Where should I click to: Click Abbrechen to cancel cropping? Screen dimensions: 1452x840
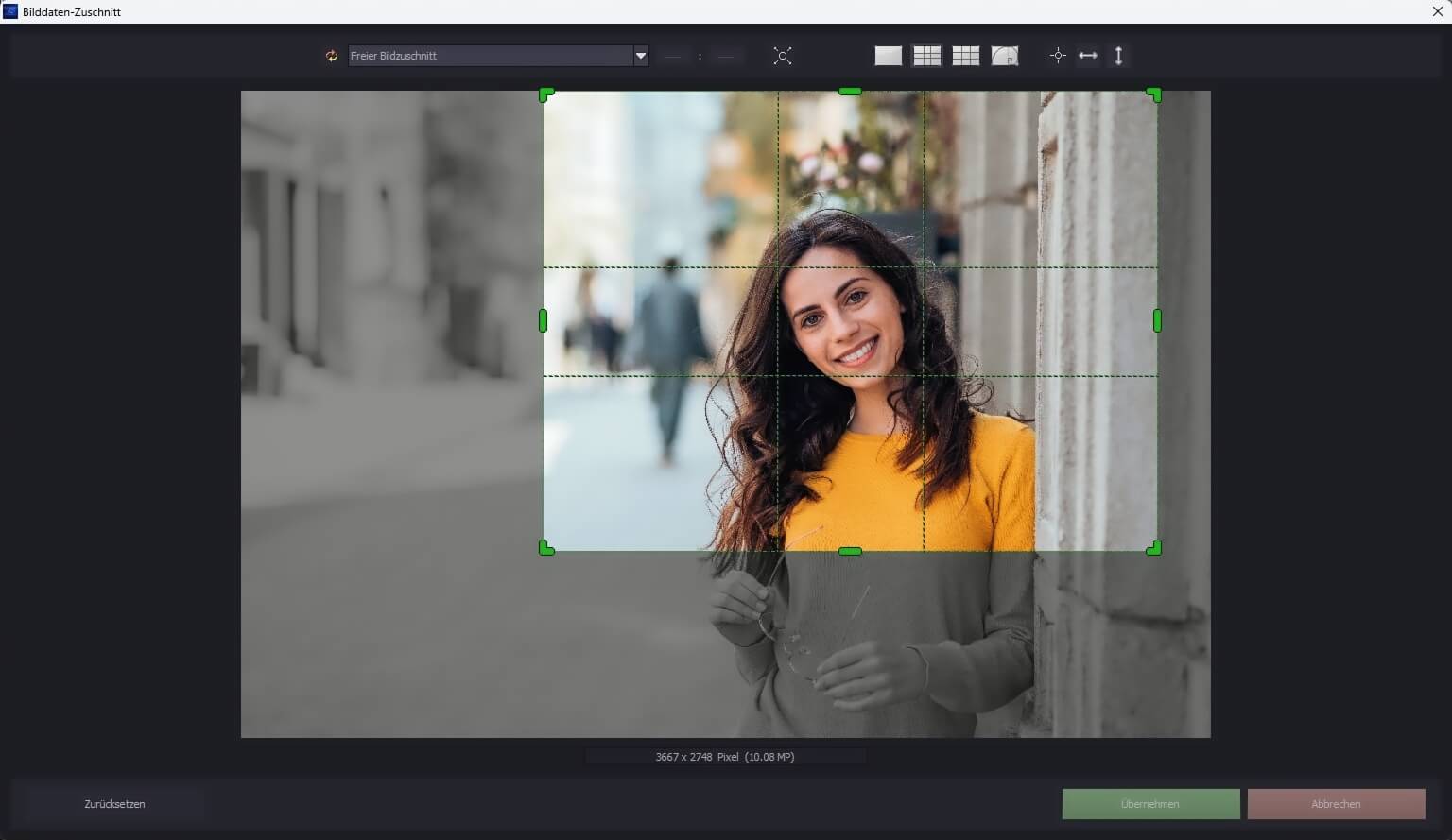1336,804
